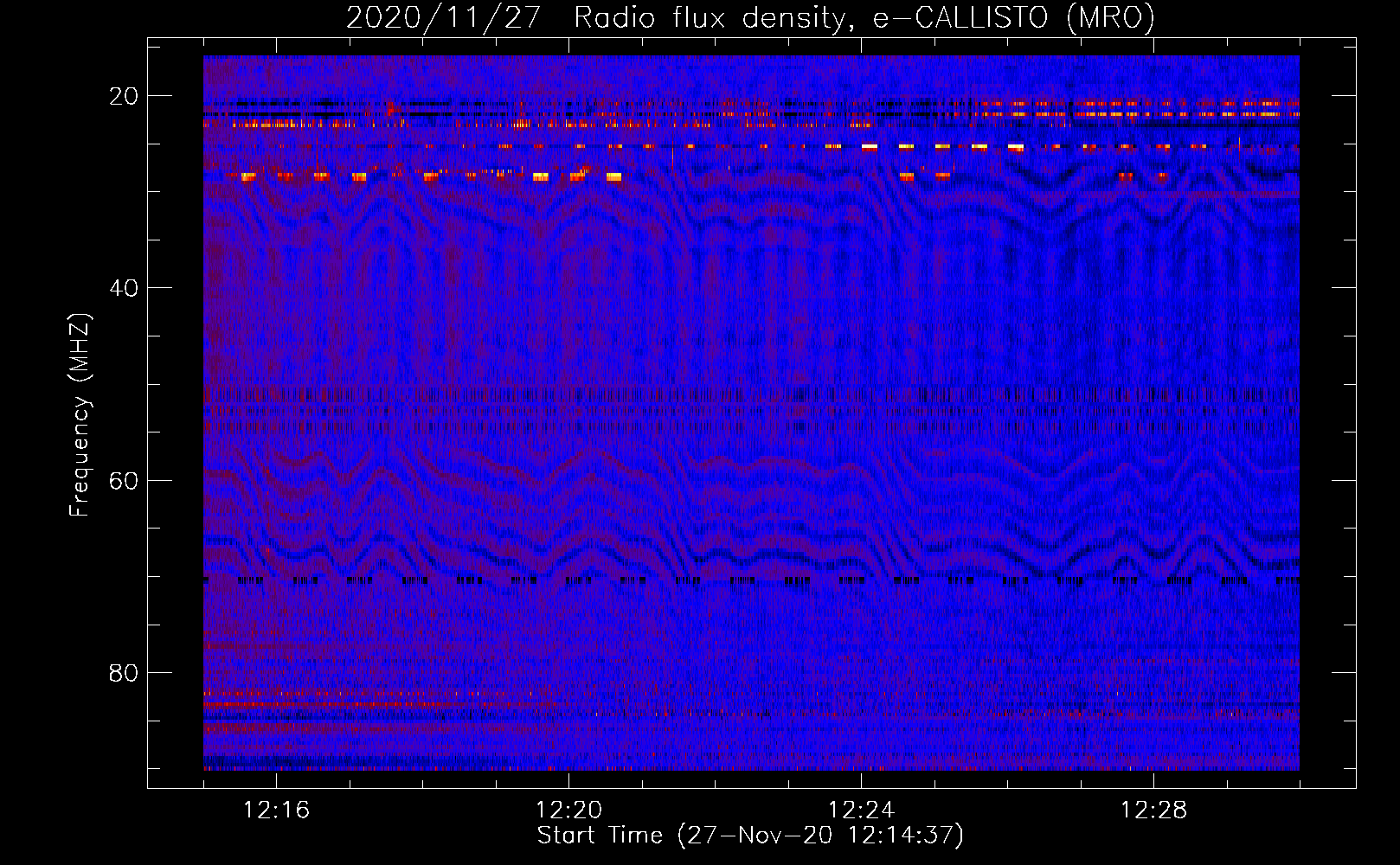Screen dimensions: 1400x865
Task: Click the 12:16 time tick label
Action: coord(277,811)
